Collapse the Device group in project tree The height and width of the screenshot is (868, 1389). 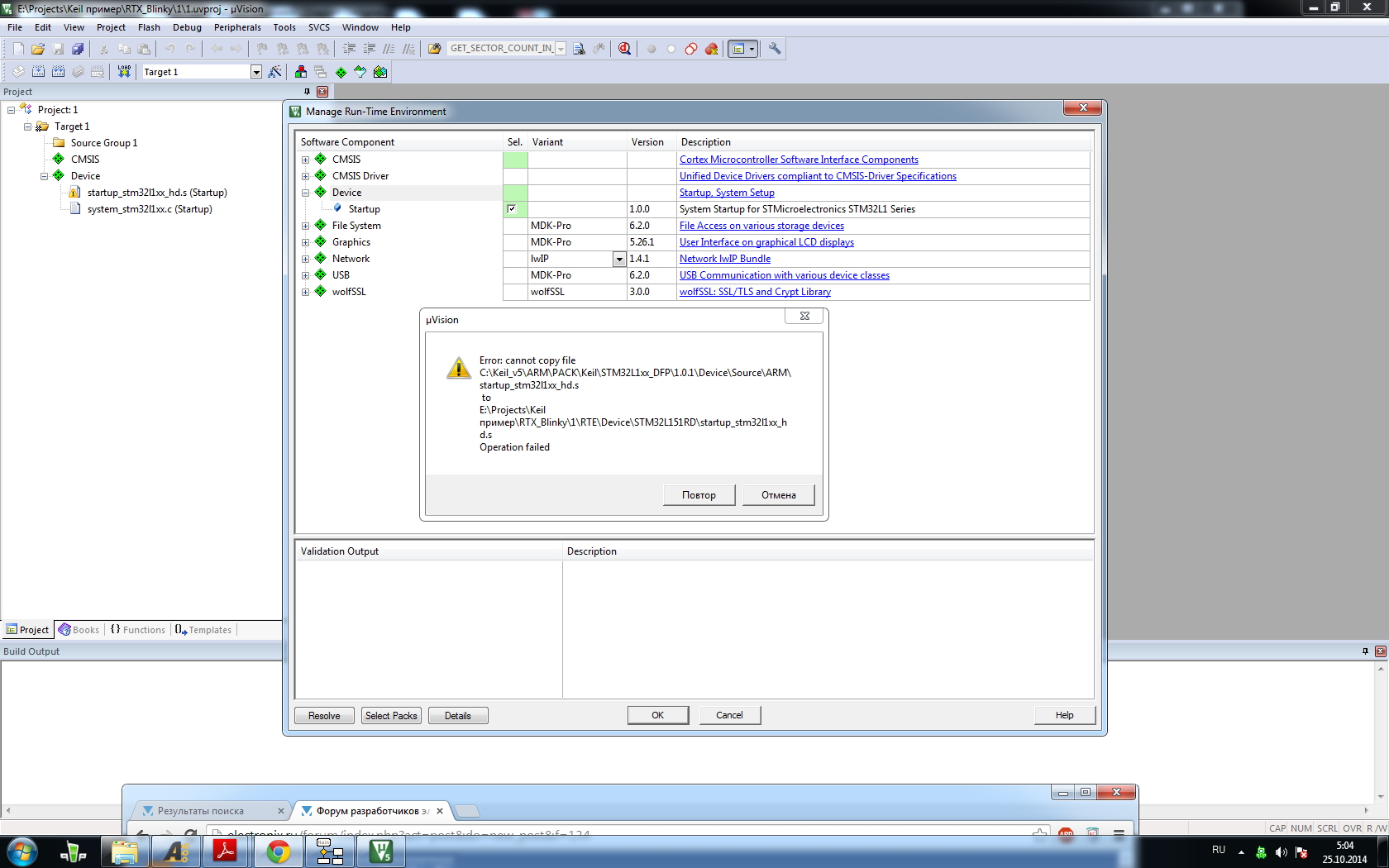pos(44,176)
